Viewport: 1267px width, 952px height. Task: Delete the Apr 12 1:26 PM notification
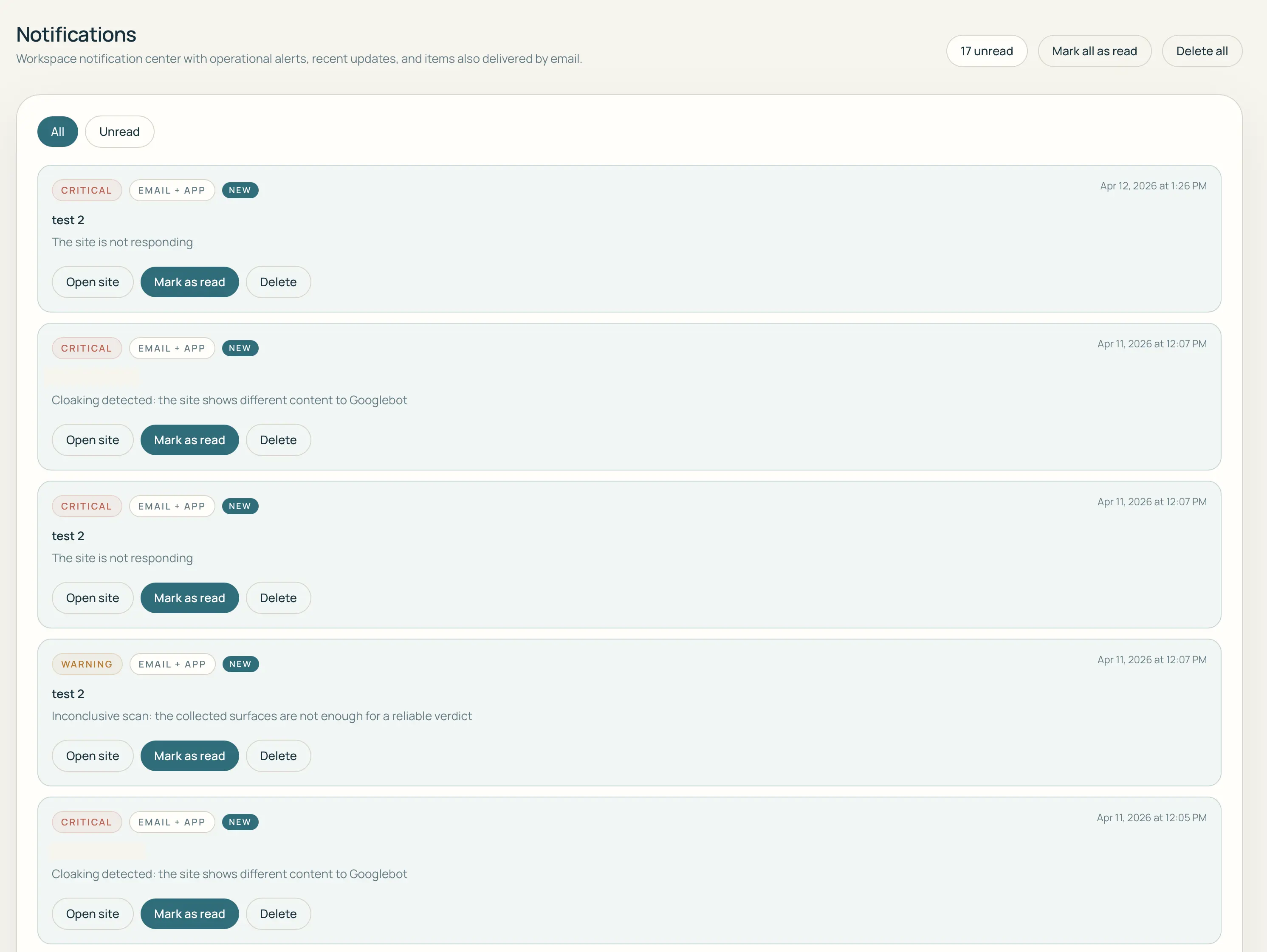(x=278, y=282)
